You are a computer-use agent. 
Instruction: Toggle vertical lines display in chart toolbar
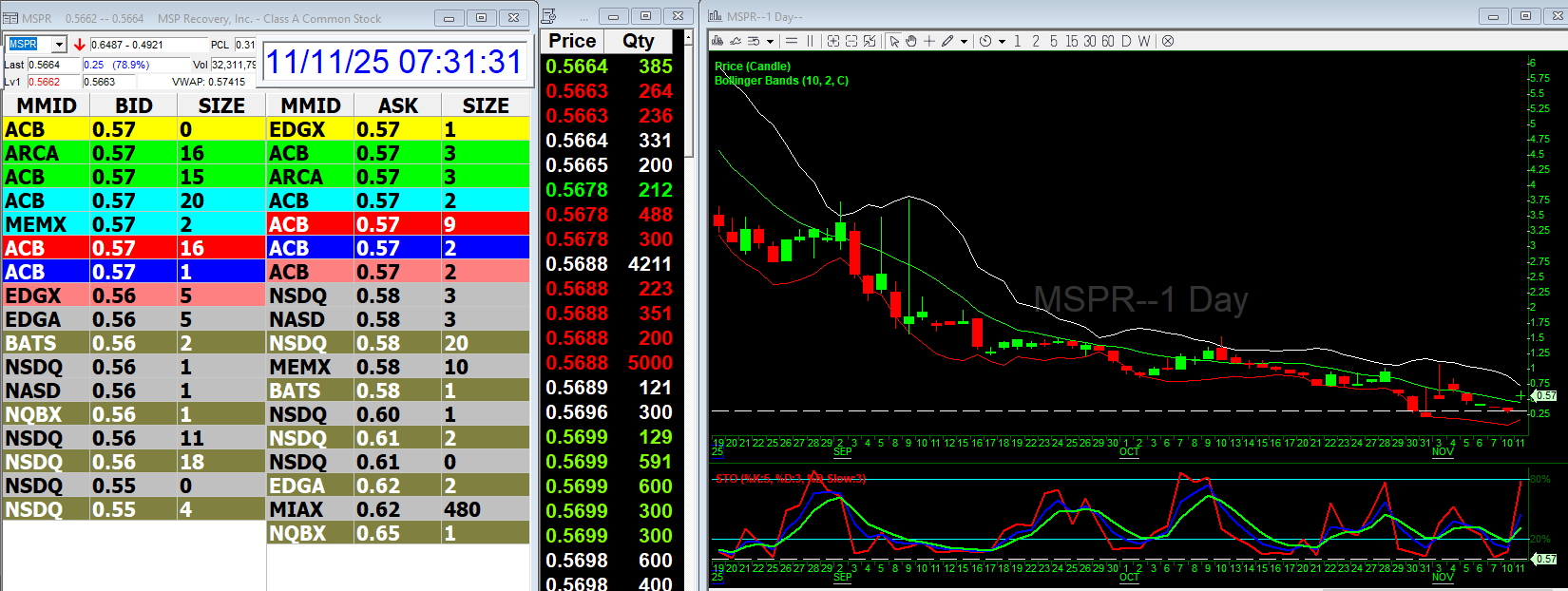pos(810,41)
